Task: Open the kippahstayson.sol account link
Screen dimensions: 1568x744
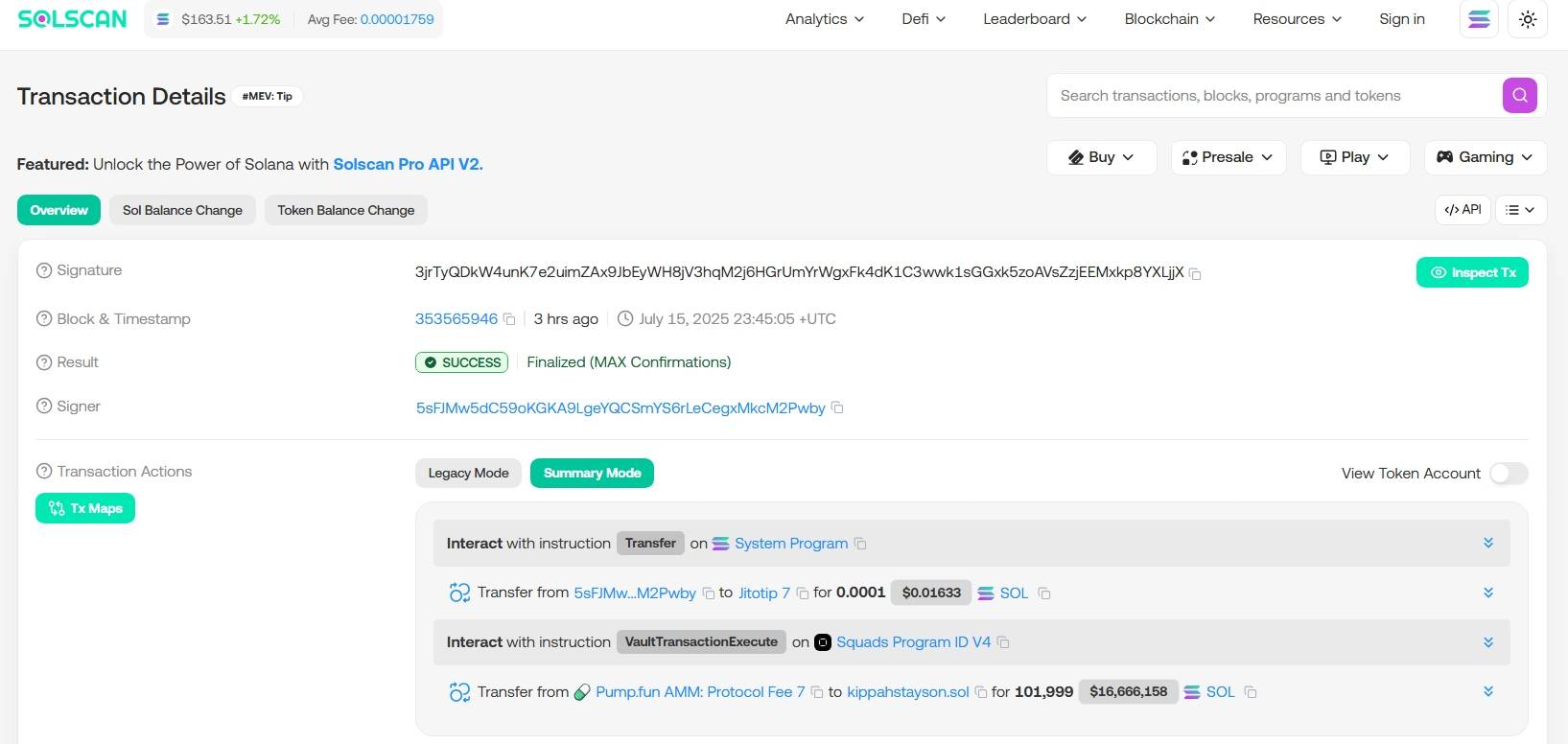Action: point(907,692)
